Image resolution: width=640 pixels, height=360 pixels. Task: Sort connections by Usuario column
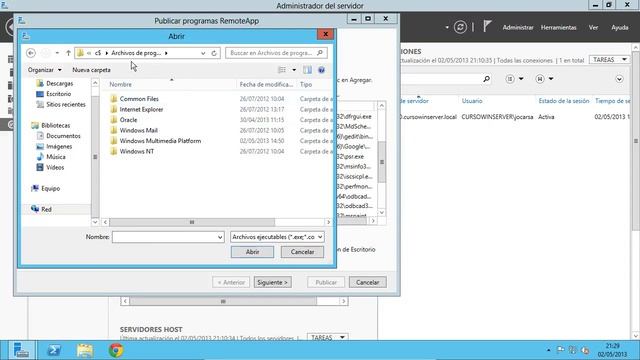(472, 101)
